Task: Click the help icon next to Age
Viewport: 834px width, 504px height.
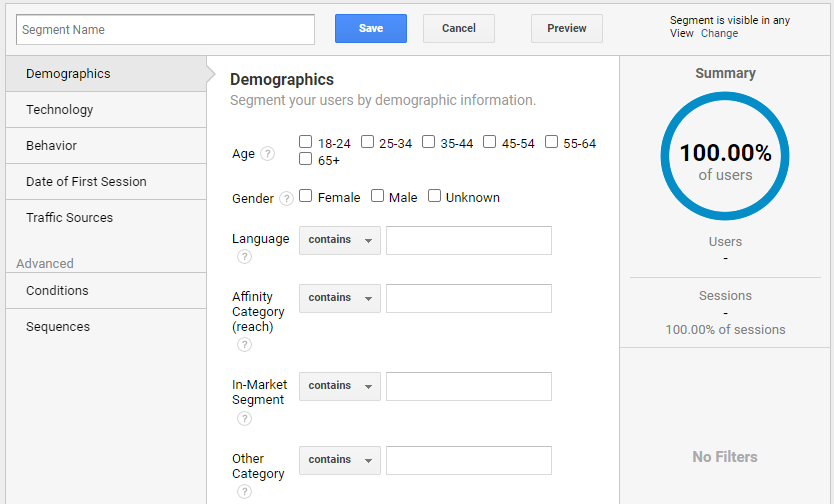Action: 267,154
